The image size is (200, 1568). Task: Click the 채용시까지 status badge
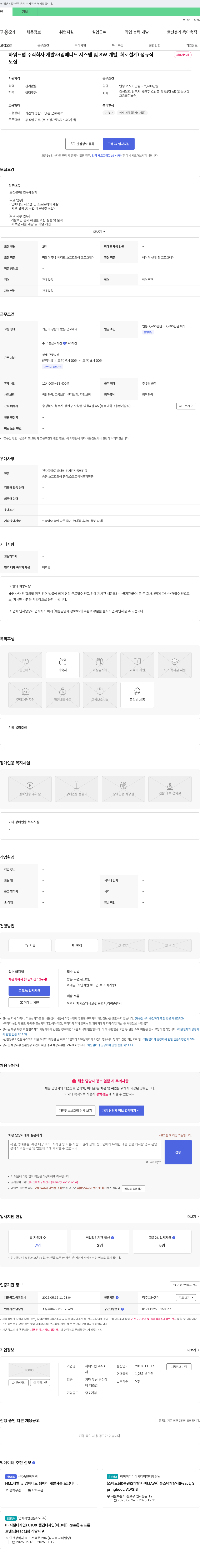tap(182, 55)
